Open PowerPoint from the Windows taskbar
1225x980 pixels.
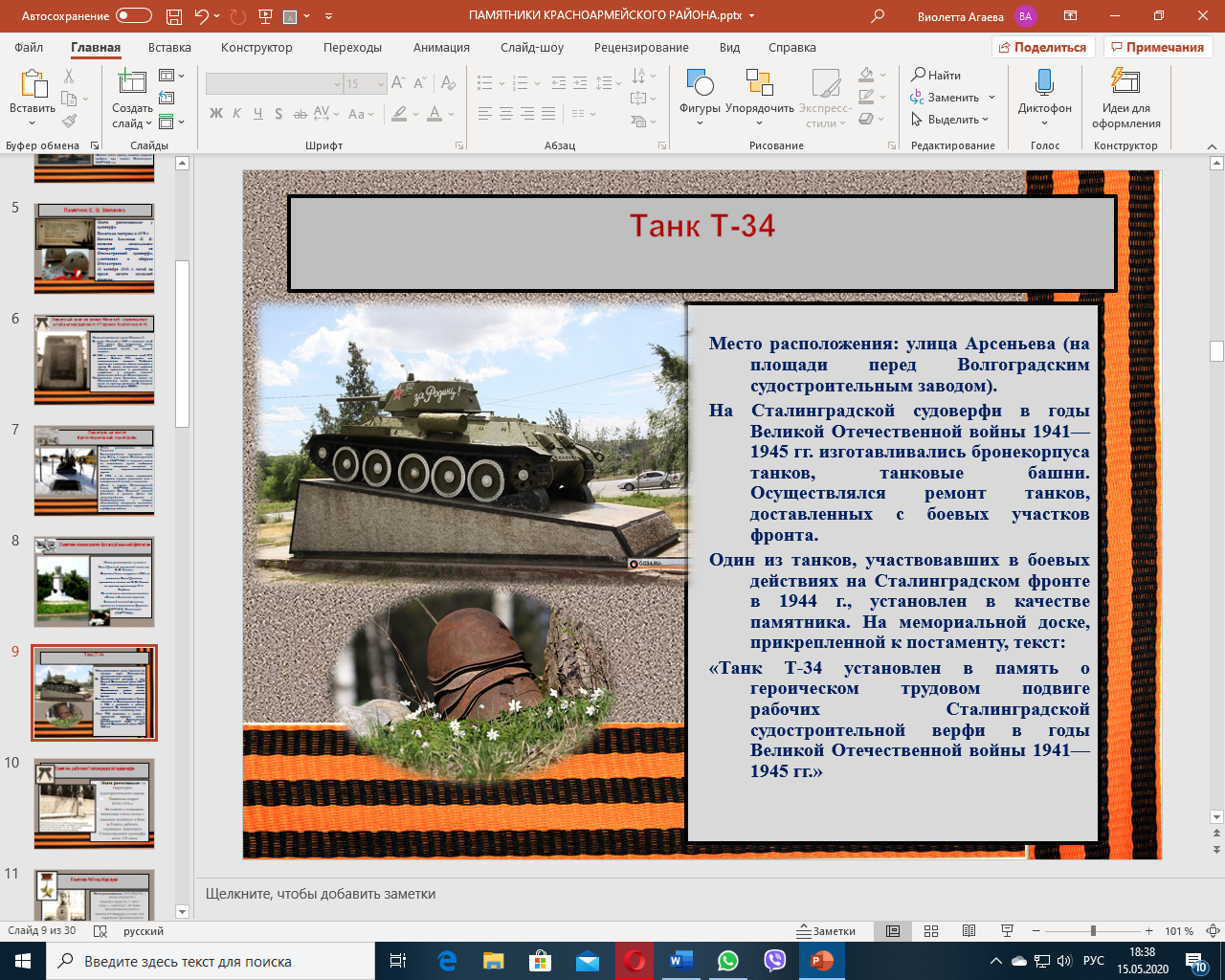[822, 961]
